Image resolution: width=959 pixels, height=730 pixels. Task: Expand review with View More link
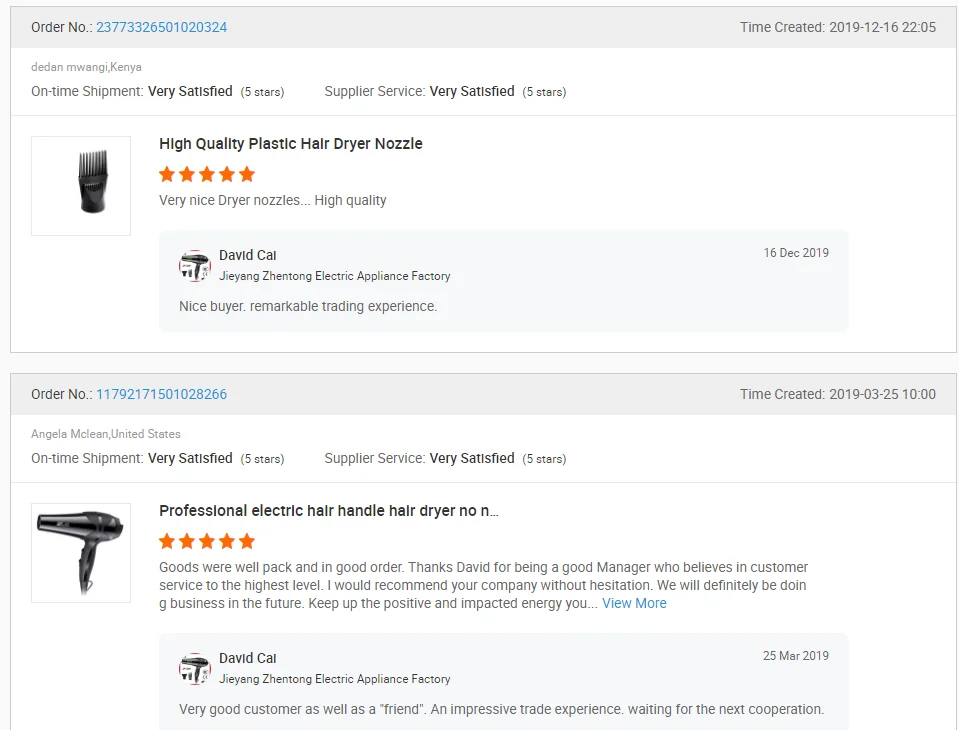[x=634, y=603]
